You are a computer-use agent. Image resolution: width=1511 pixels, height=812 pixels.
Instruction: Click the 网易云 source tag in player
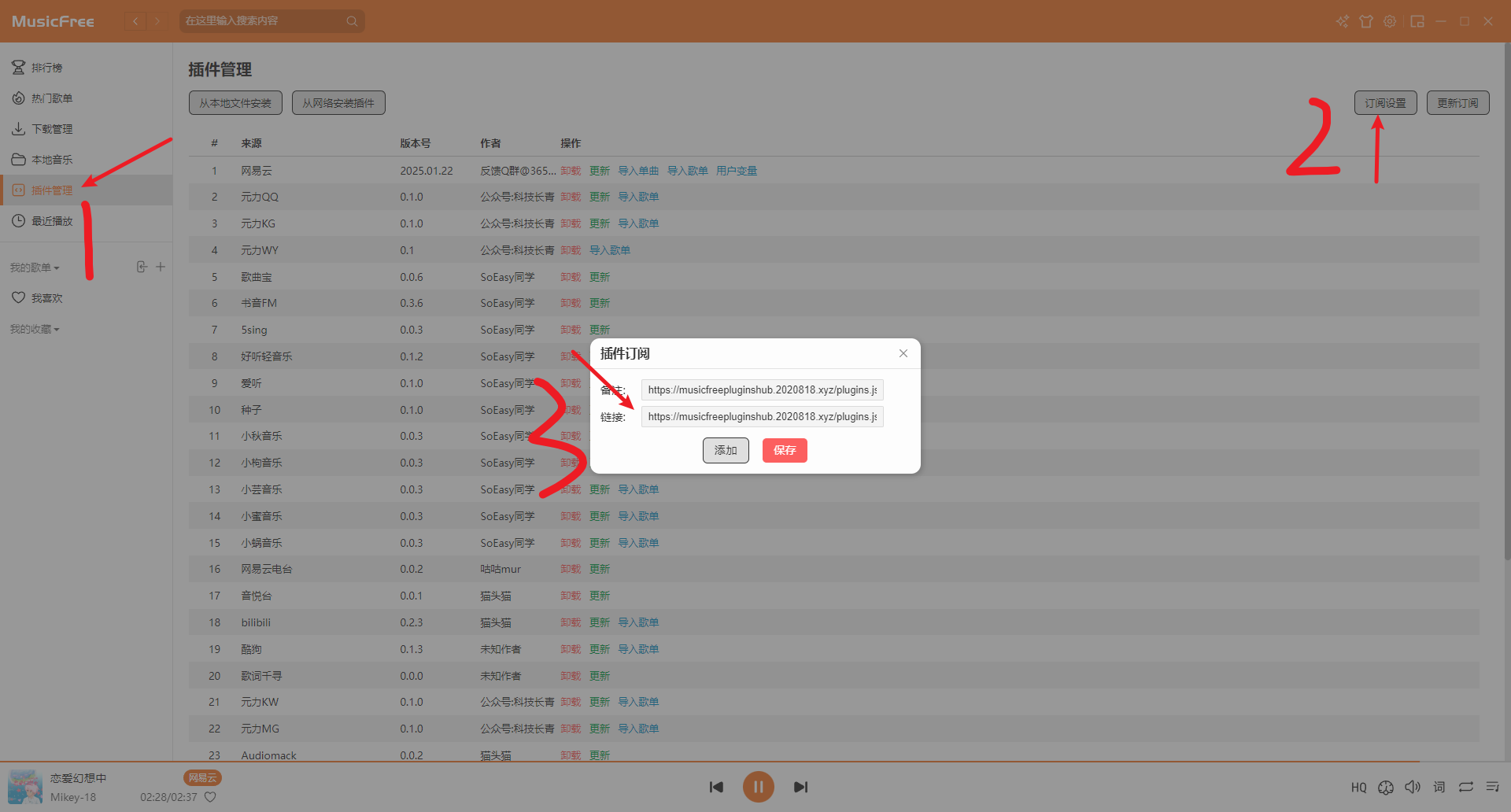202,778
